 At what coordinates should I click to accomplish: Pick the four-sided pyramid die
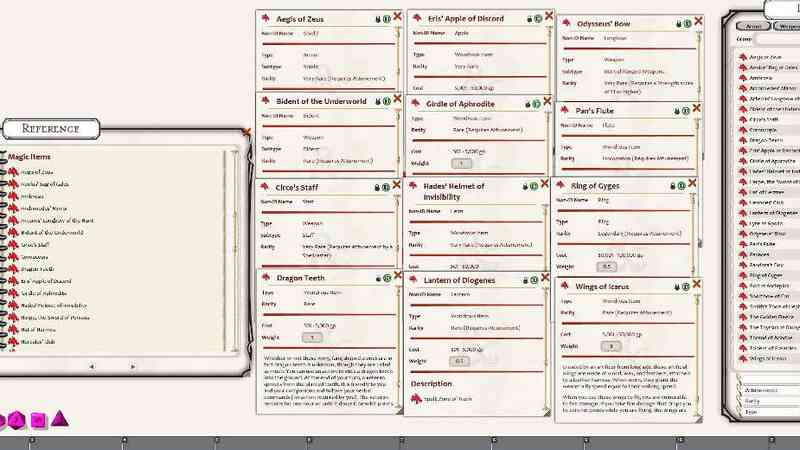[59, 418]
